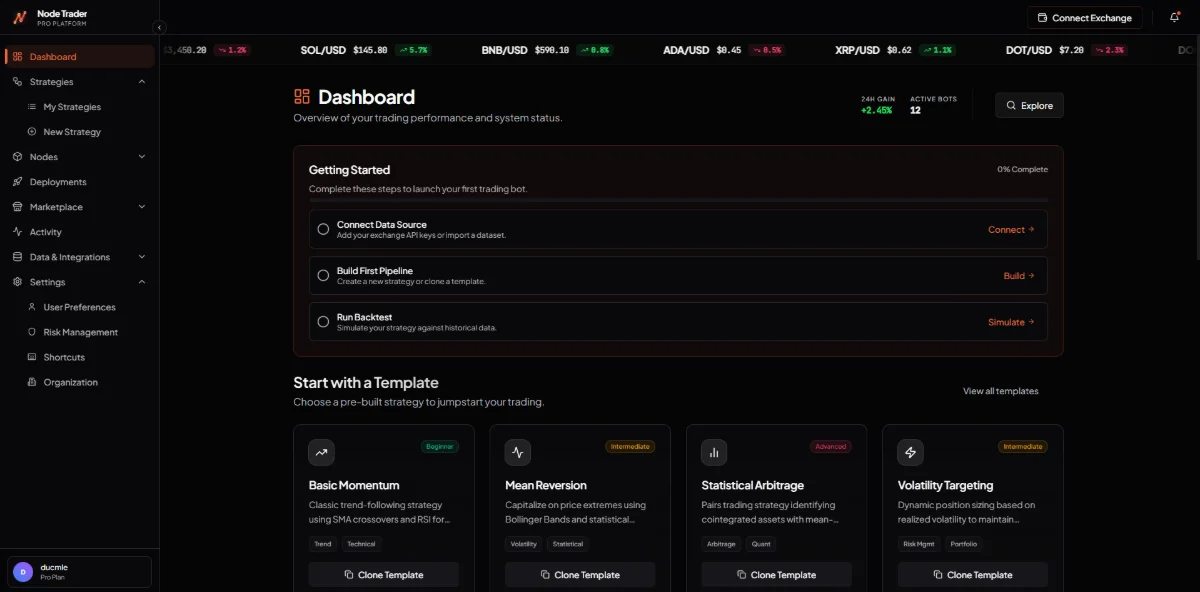The height and width of the screenshot is (592, 1200).
Task: Open the notification bell
Action: point(1174,17)
